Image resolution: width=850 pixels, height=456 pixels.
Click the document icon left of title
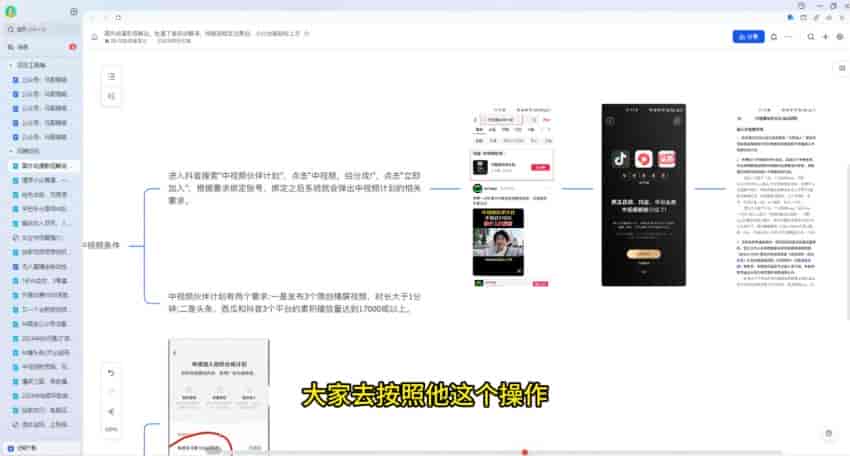point(94,36)
